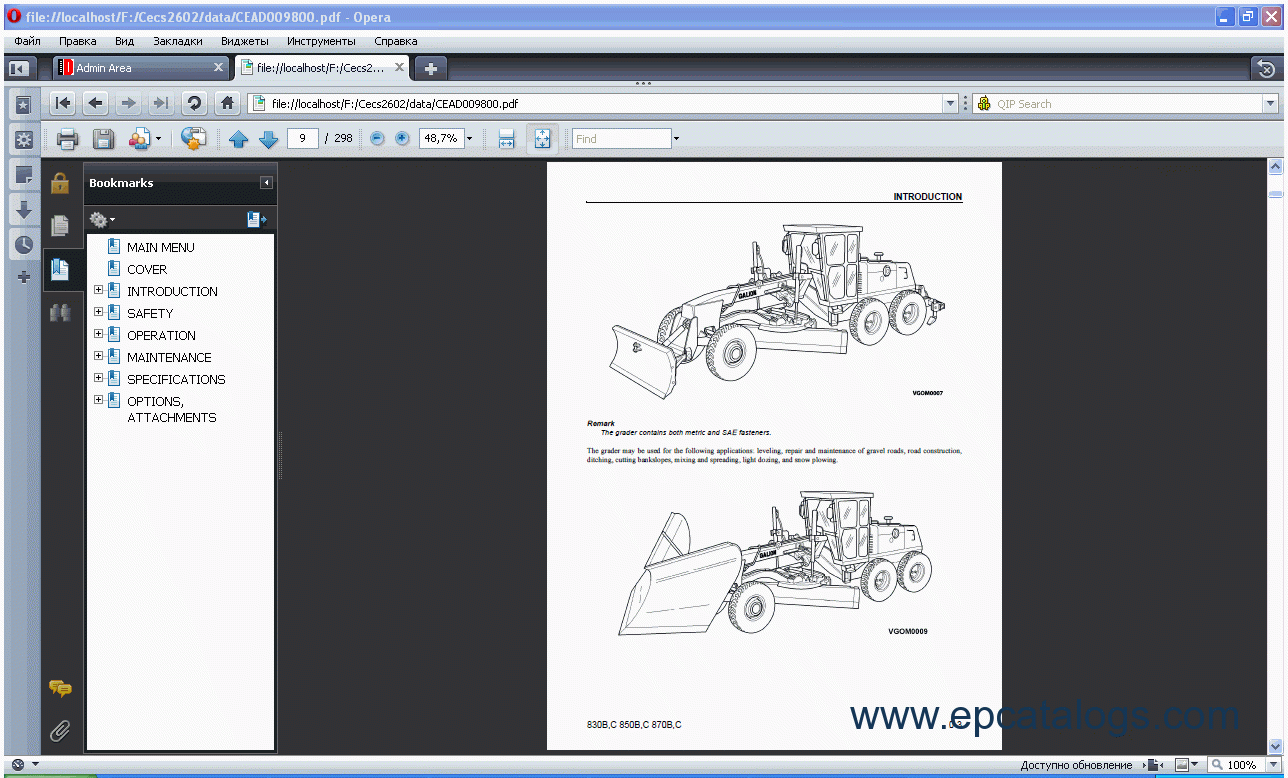Print the PDF document
The width and height of the screenshot is (1288, 778).
click(x=67, y=139)
